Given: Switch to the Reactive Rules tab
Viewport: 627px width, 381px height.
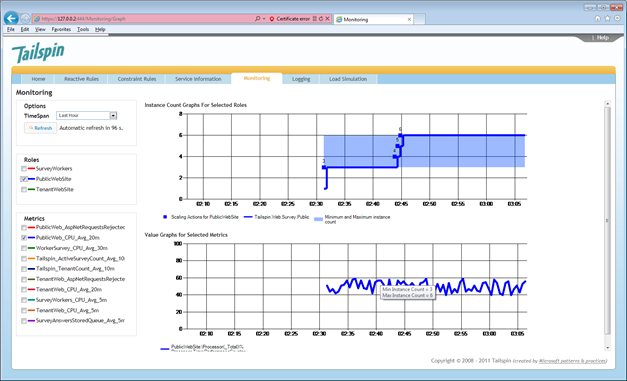Looking at the screenshot, I should 81,79.
